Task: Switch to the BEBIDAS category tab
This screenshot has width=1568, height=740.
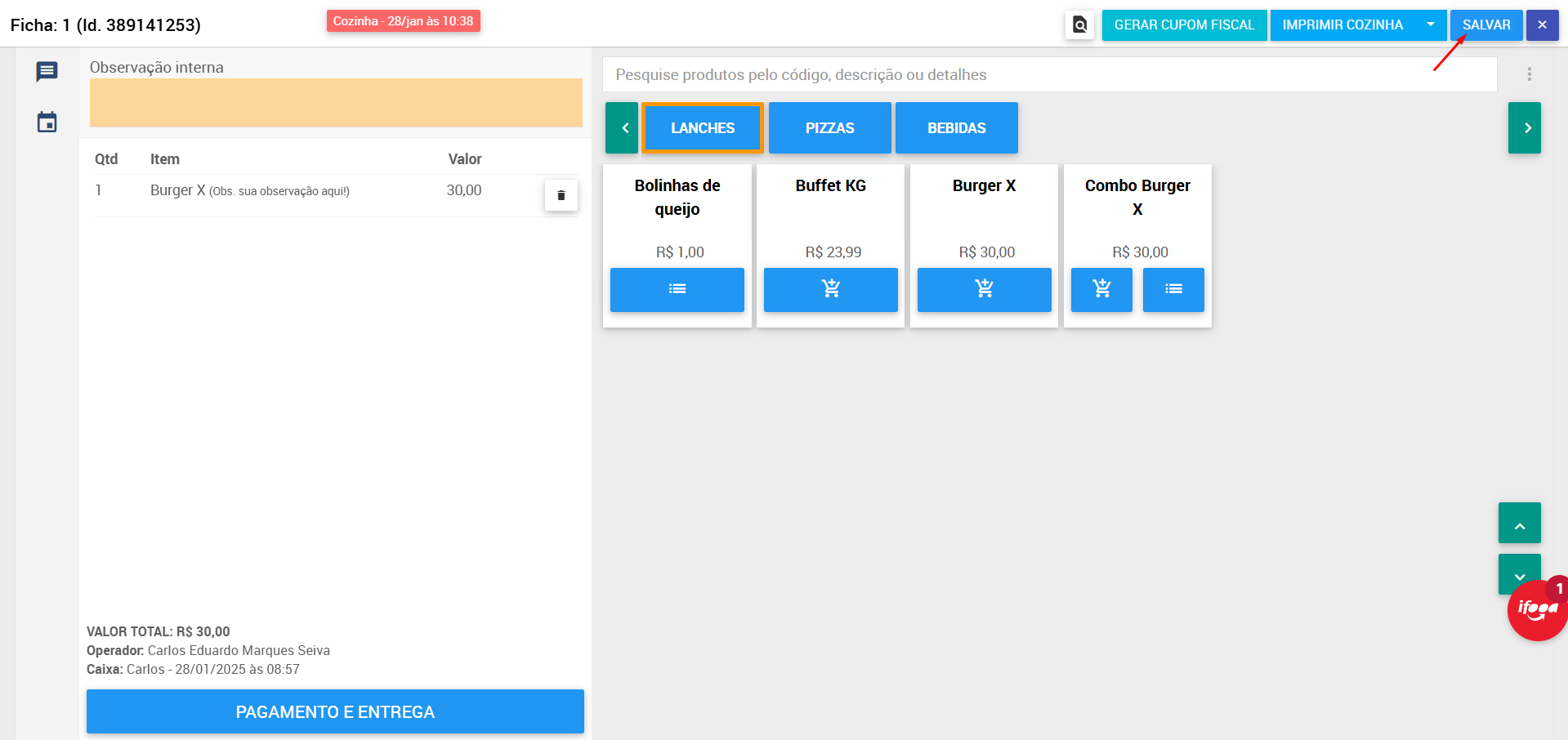Action: pos(956,128)
